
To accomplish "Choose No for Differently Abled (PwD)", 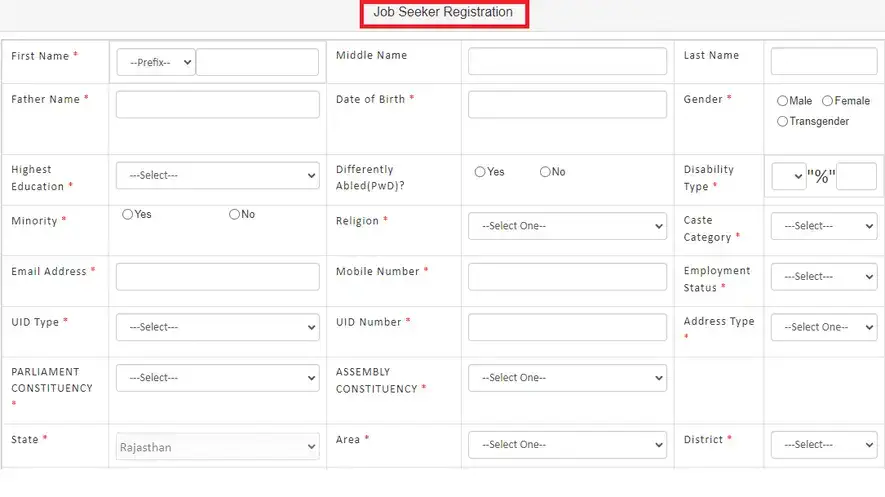I will (x=545, y=171).
